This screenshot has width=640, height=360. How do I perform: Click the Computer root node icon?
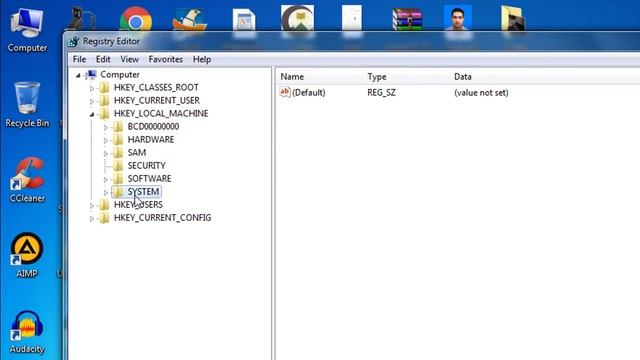(x=91, y=74)
